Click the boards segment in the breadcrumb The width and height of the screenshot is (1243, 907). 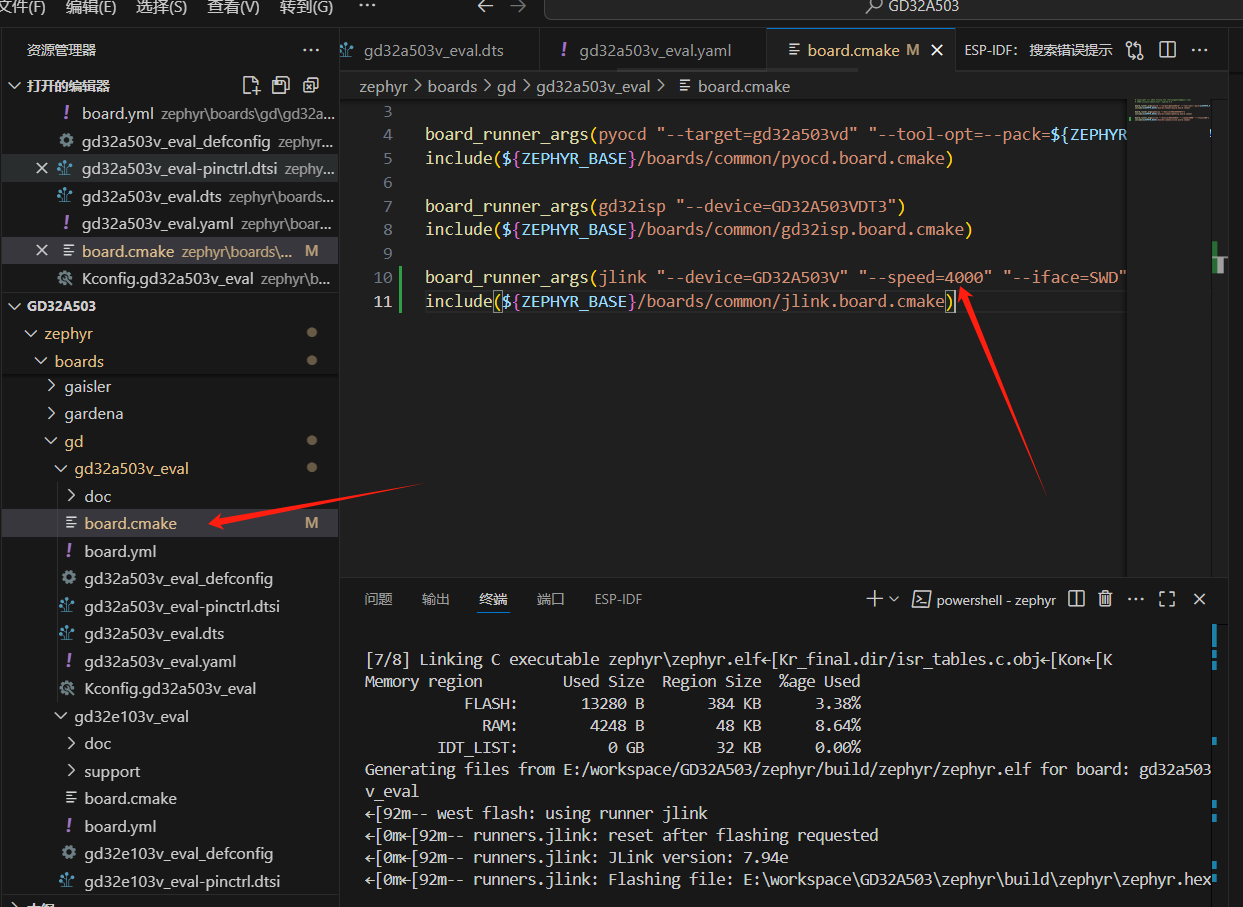pyautogui.click(x=452, y=87)
